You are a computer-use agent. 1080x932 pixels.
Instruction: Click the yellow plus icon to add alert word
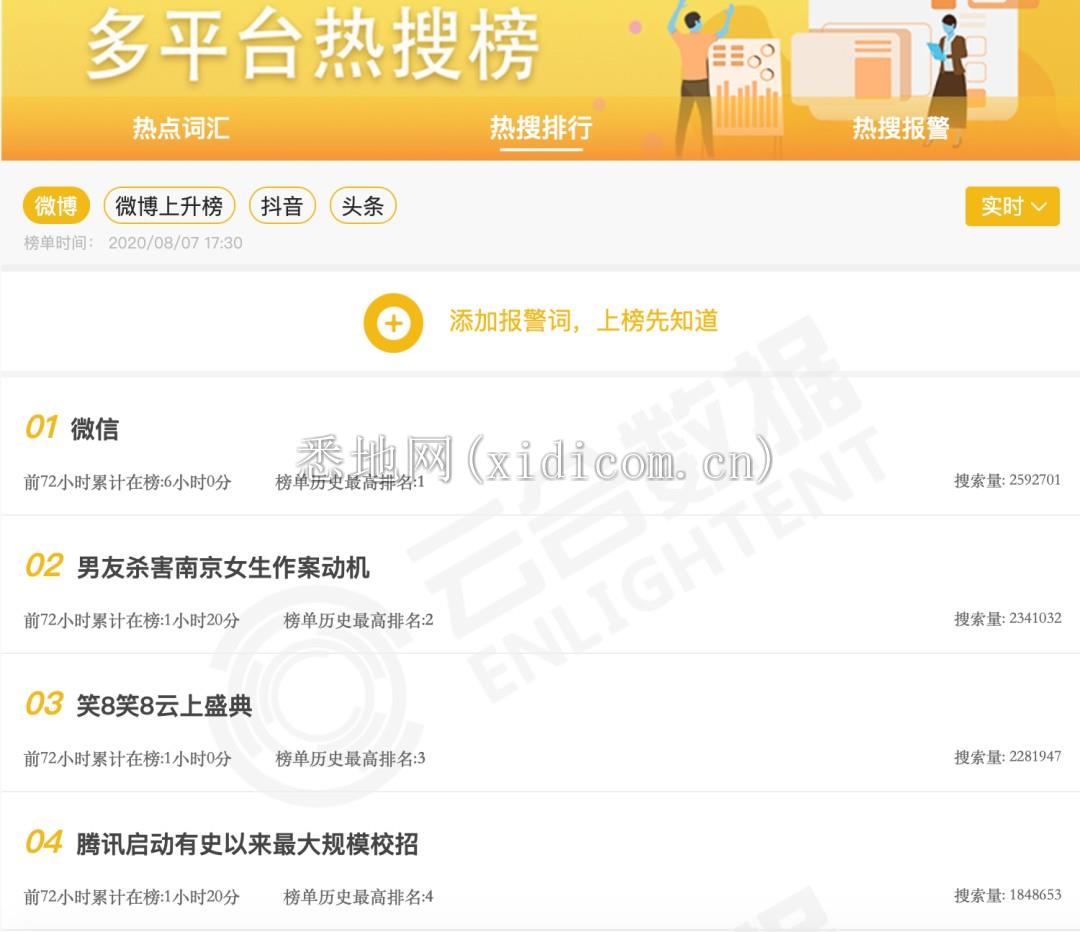click(x=393, y=323)
